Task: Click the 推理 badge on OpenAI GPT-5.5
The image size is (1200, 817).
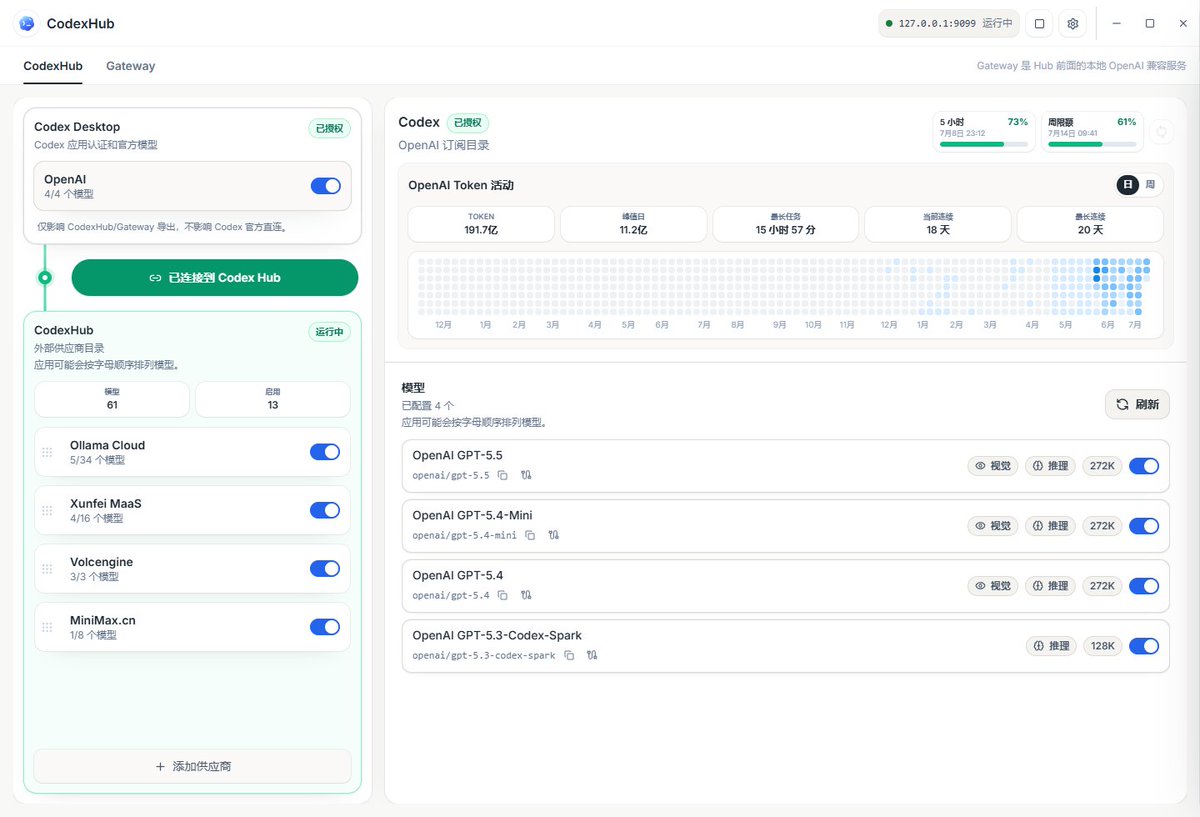Action: pos(1051,466)
